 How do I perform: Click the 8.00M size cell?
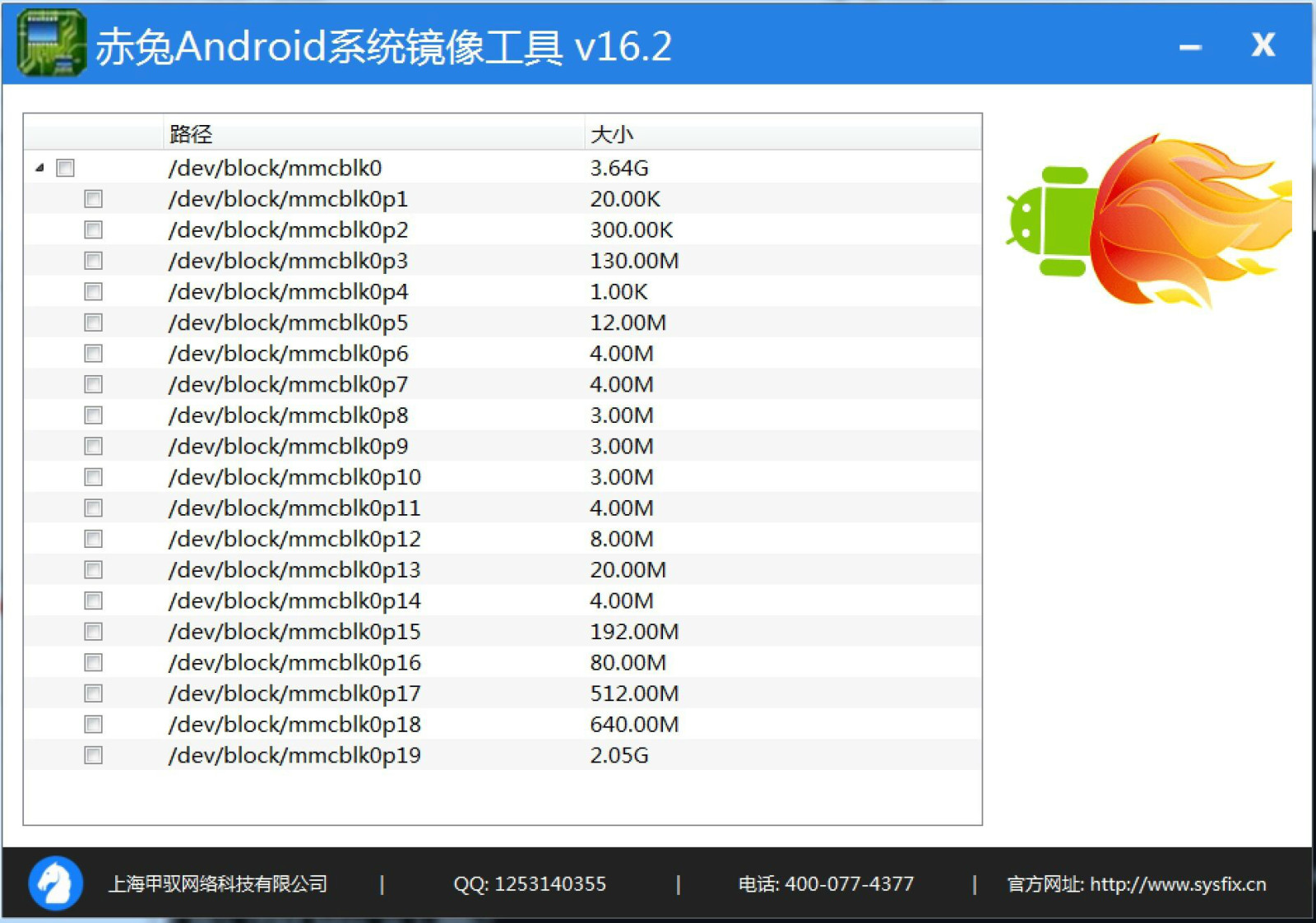point(622,539)
